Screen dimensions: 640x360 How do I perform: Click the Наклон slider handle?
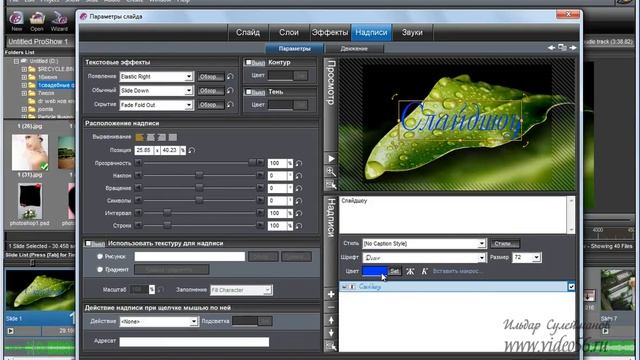(199, 176)
